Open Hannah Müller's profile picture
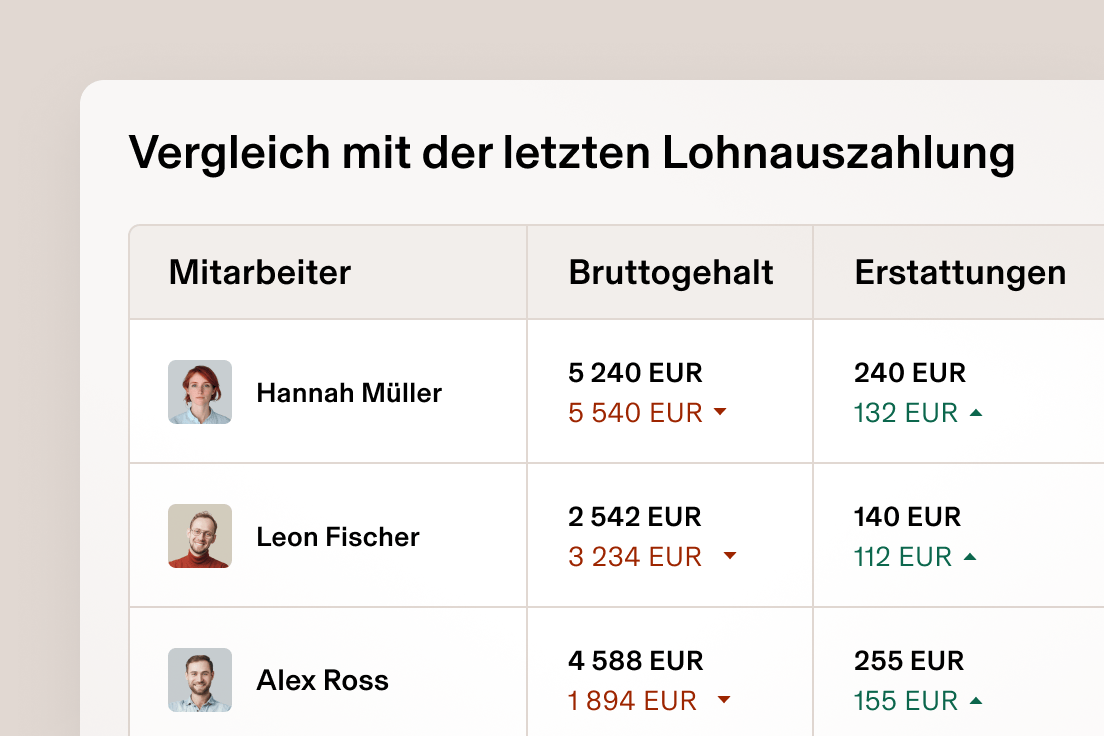 point(199,391)
